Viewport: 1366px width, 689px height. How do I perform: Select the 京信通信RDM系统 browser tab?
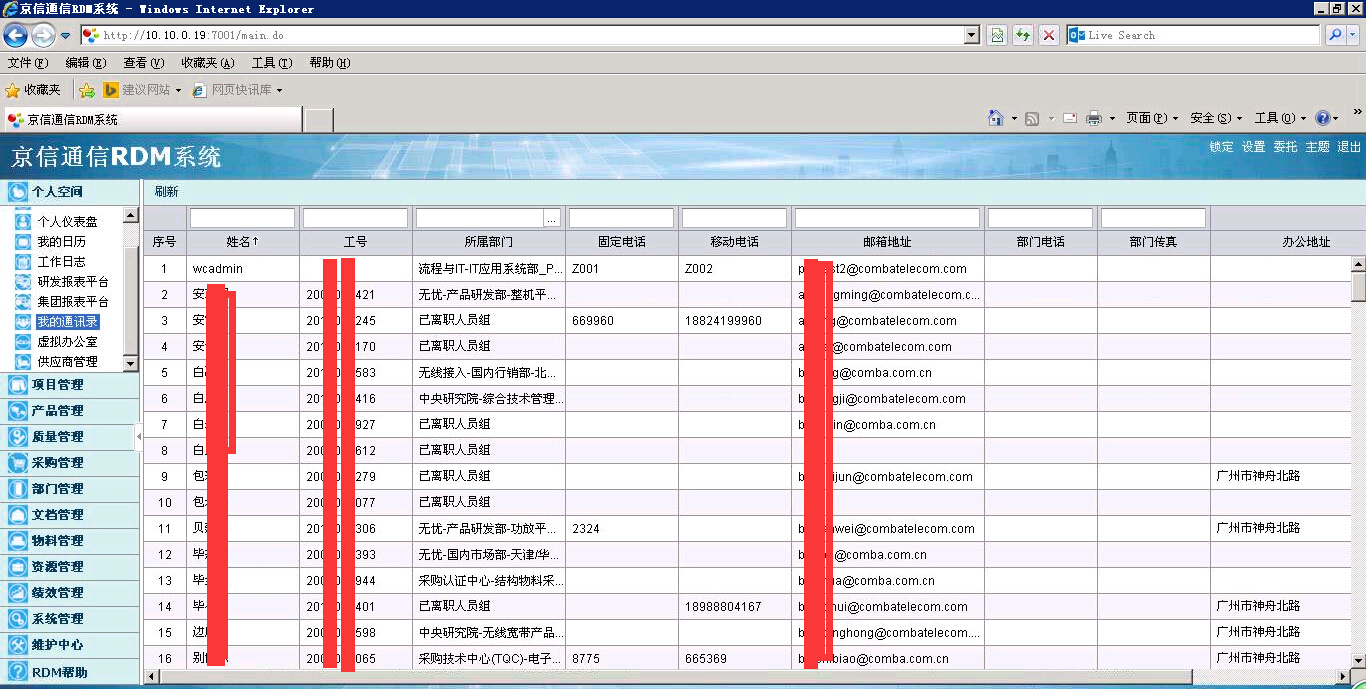151,119
